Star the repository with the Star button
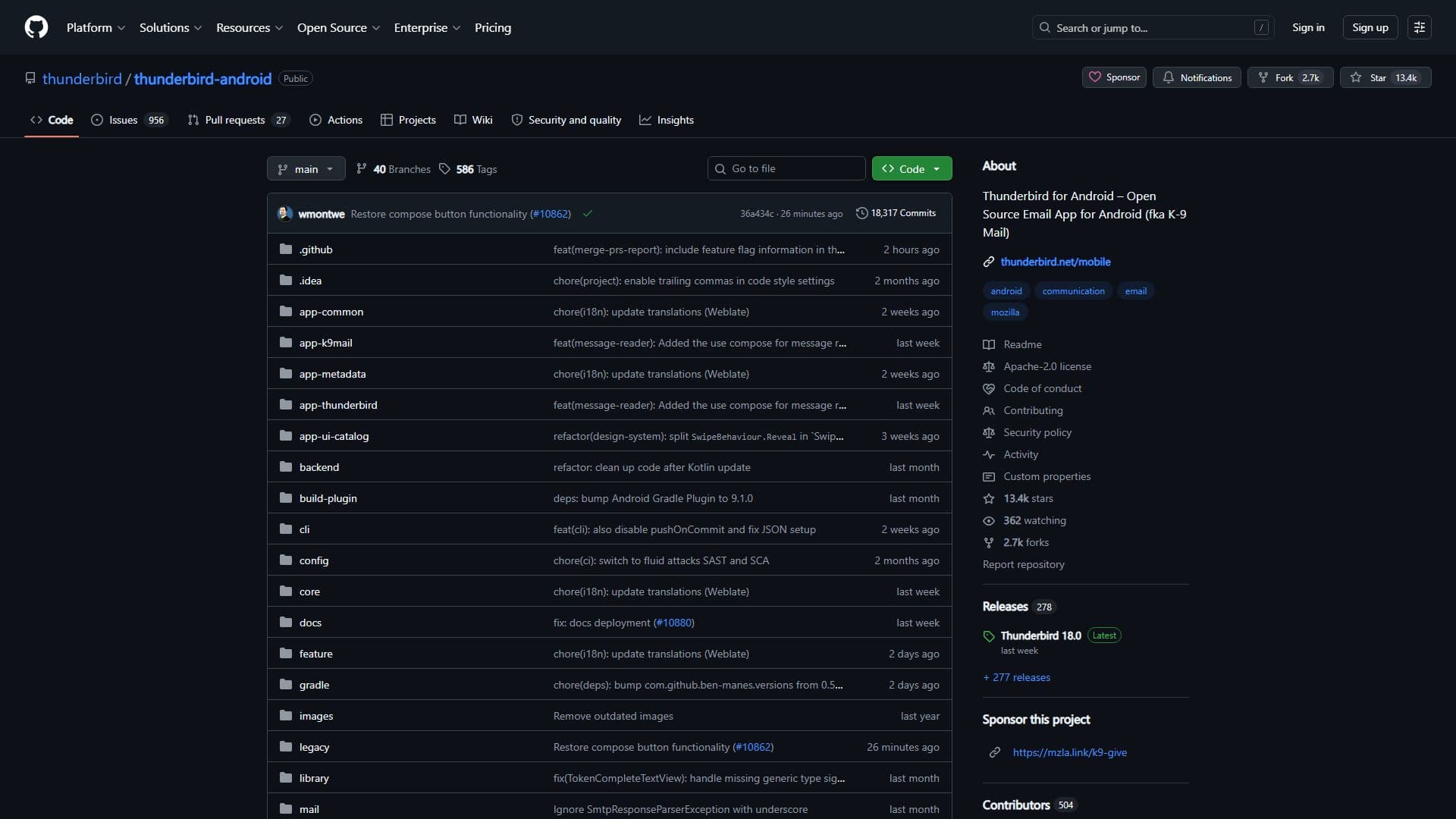Image resolution: width=1456 pixels, height=819 pixels. pos(1385,77)
